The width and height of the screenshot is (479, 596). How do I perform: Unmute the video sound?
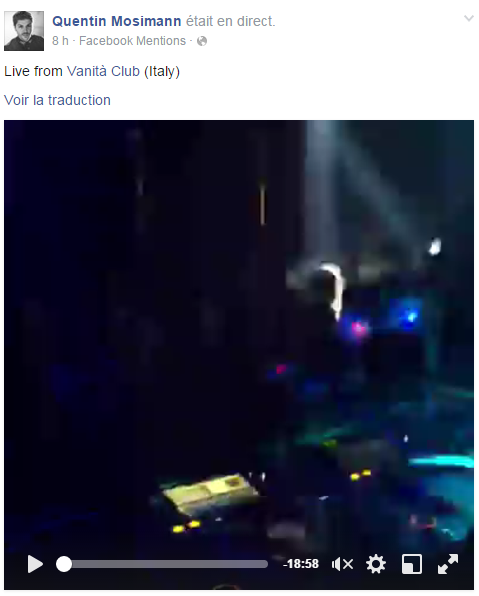[342, 564]
